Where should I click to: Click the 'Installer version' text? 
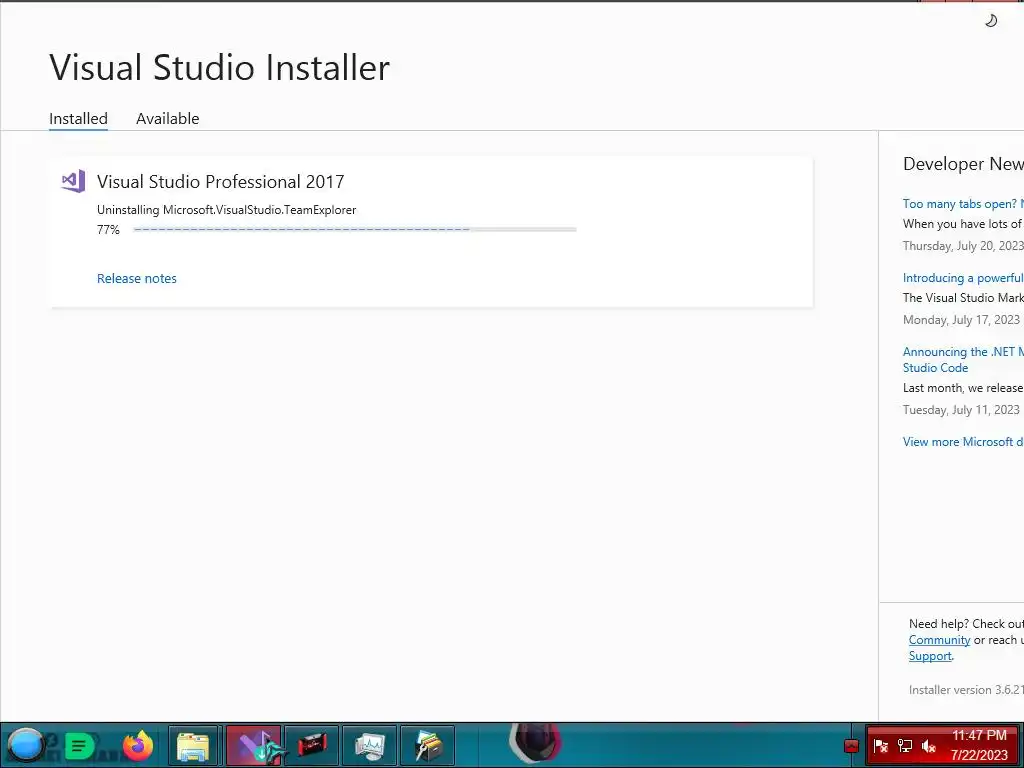pos(966,690)
